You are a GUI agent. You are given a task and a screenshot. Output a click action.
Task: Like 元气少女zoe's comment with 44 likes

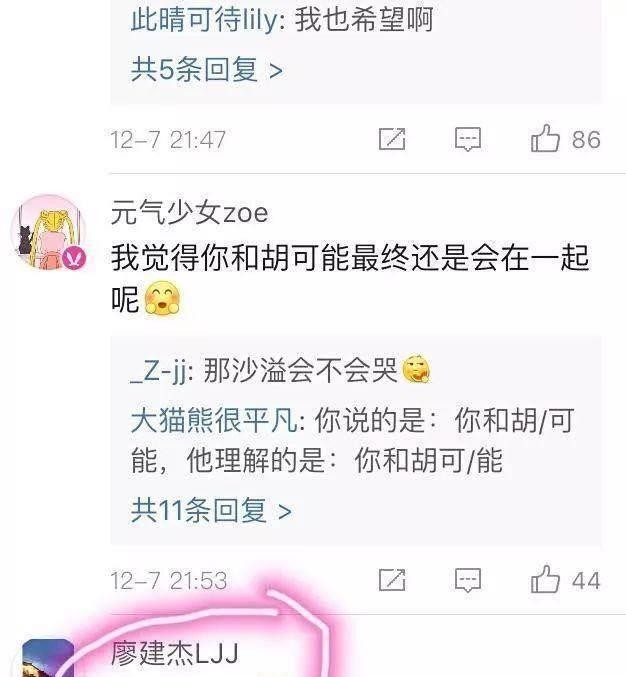click(x=545, y=580)
